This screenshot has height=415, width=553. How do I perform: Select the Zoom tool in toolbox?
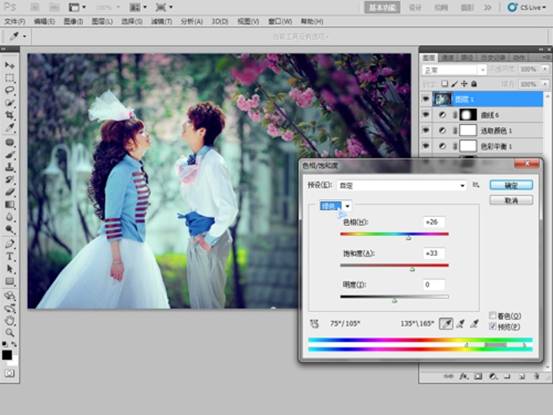click(x=10, y=332)
